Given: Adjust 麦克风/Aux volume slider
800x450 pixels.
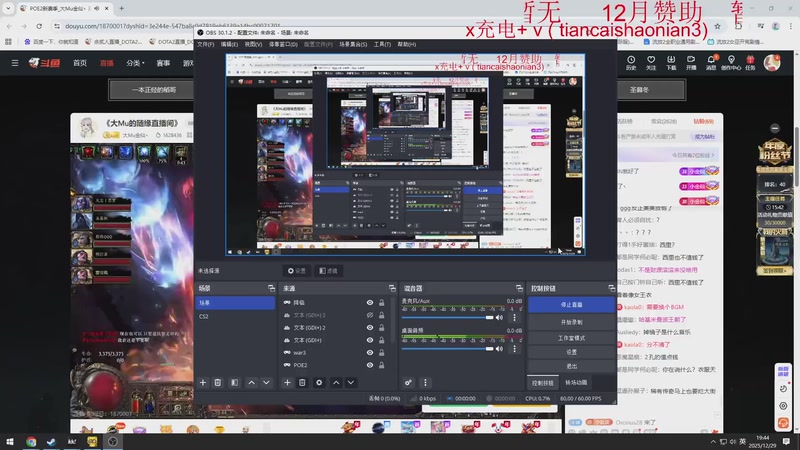Looking at the screenshot, I should 448,317.
